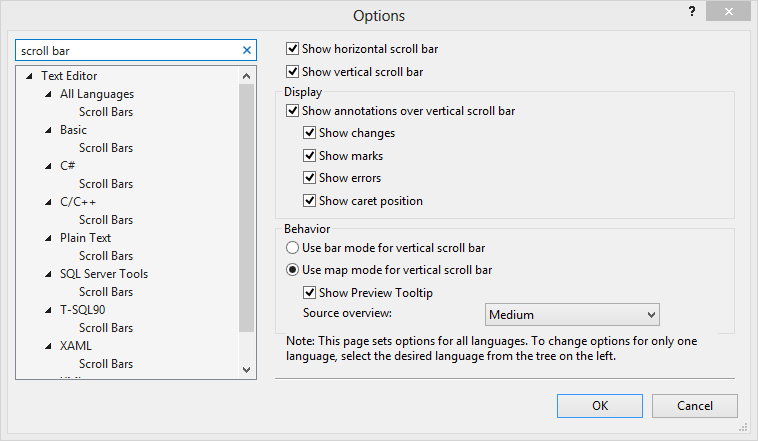Select Scroll Bars under Plain Text

[106, 256]
